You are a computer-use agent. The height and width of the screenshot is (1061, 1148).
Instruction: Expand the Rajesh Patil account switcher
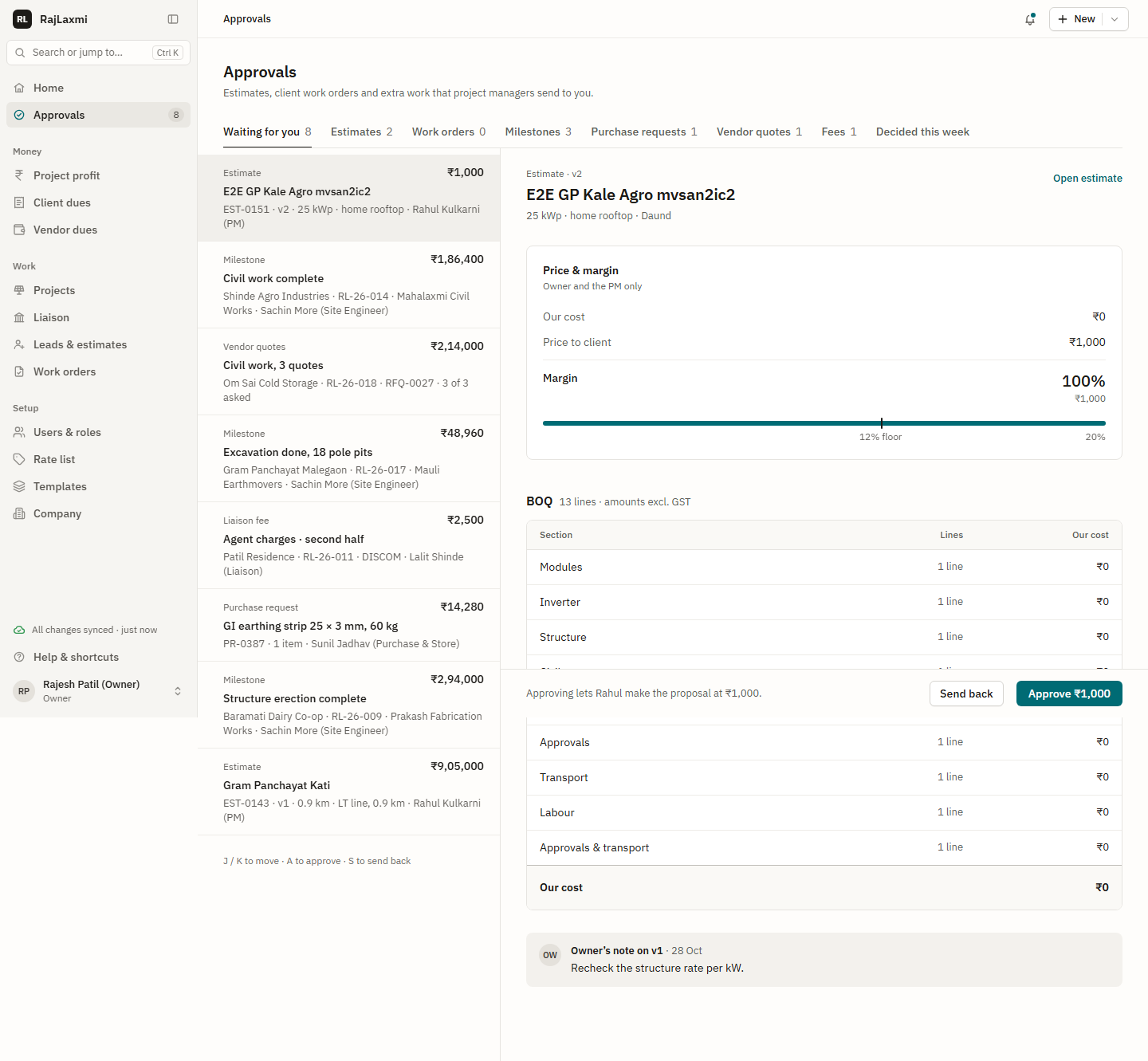coord(178,691)
